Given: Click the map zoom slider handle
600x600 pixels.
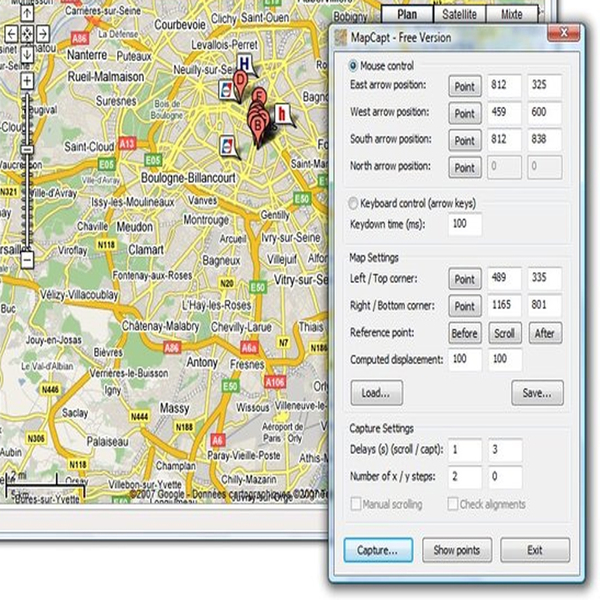Looking at the screenshot, I should tap(27, 149).
